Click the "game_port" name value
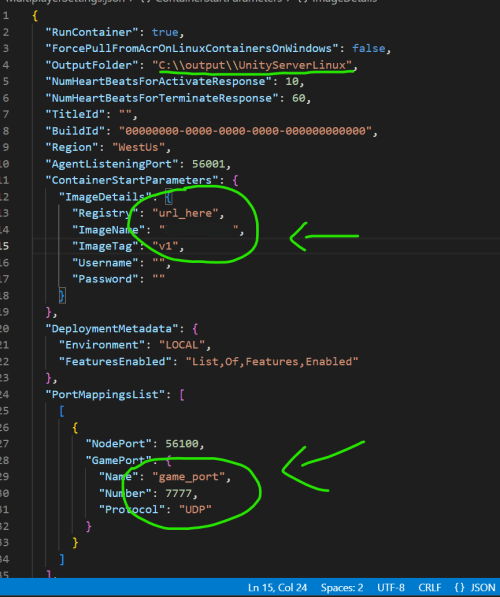Screen dimensions: 500x597 188,476
